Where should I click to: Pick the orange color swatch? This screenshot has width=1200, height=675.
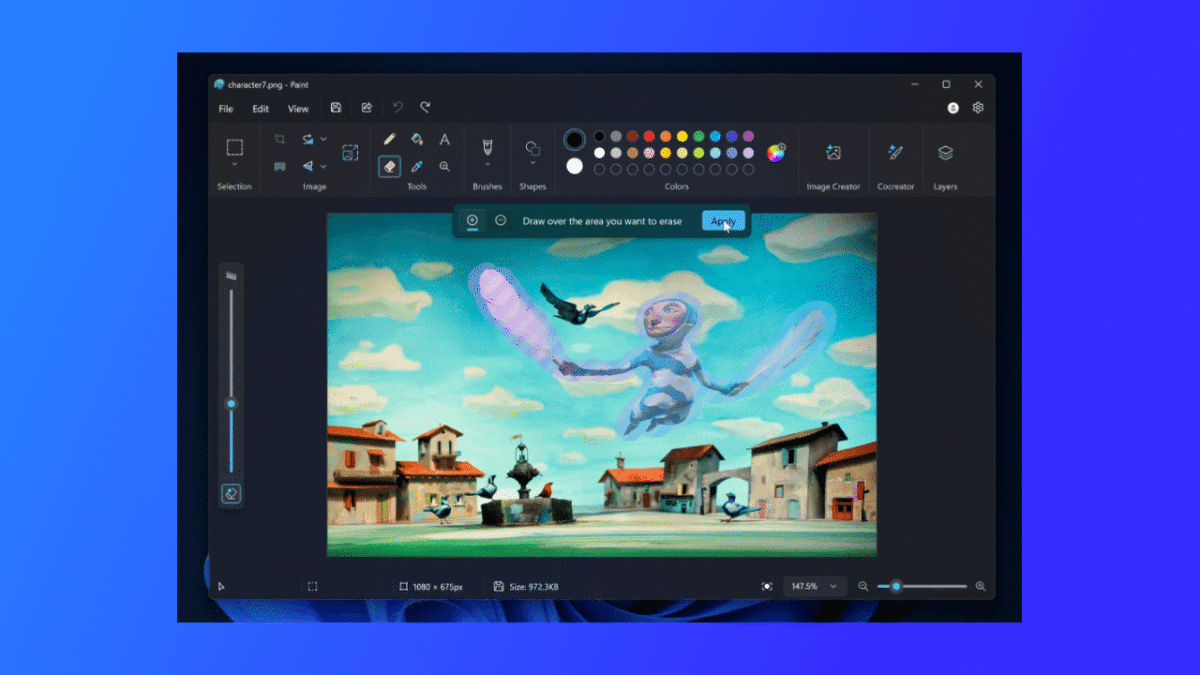665,136
